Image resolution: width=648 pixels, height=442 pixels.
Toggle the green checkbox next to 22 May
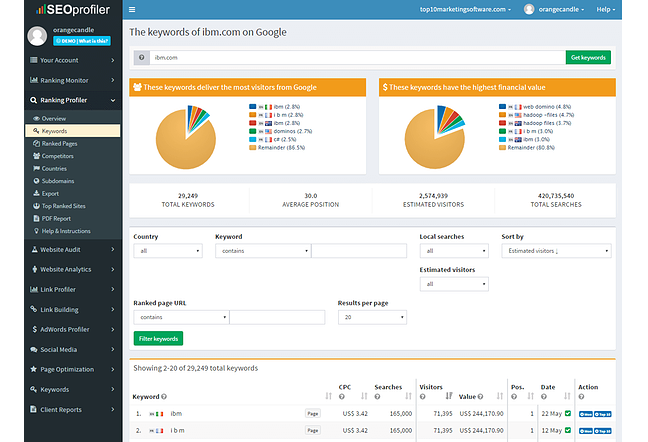(x=568, y=413)
